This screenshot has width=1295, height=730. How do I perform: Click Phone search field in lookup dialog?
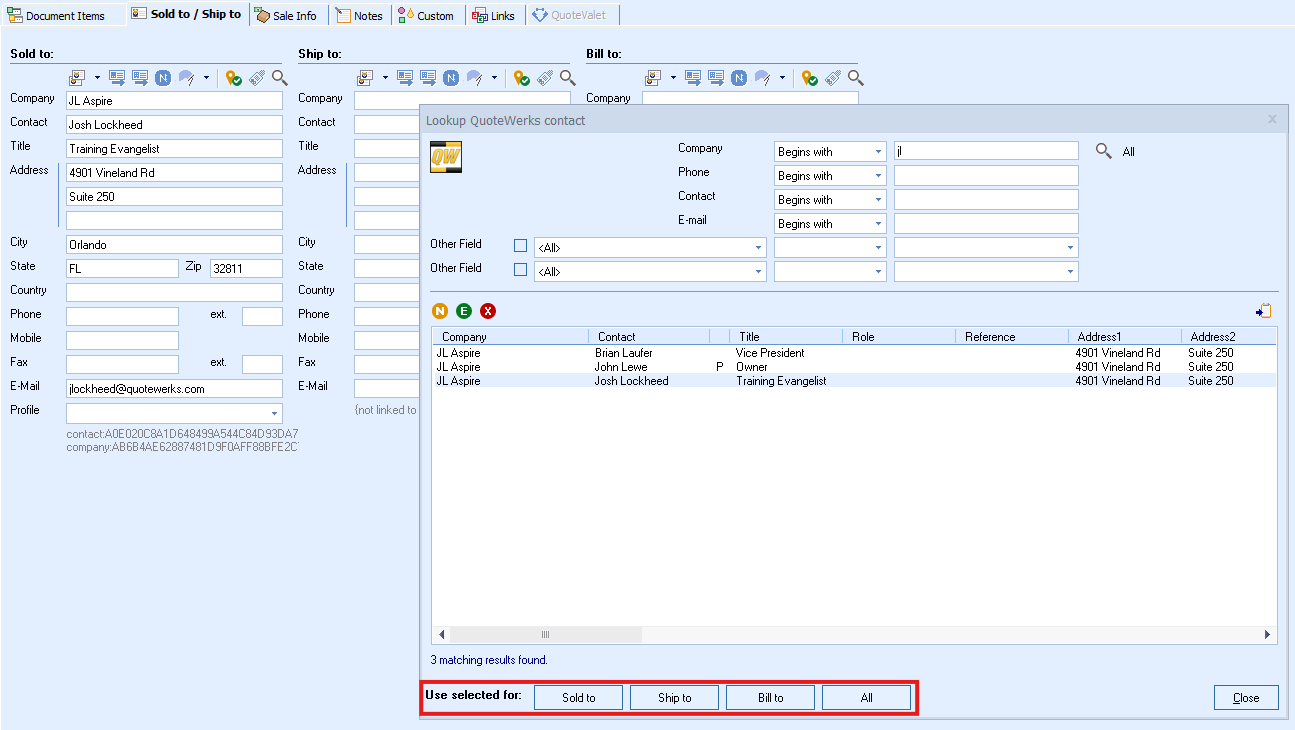click(x=986, y=176)
